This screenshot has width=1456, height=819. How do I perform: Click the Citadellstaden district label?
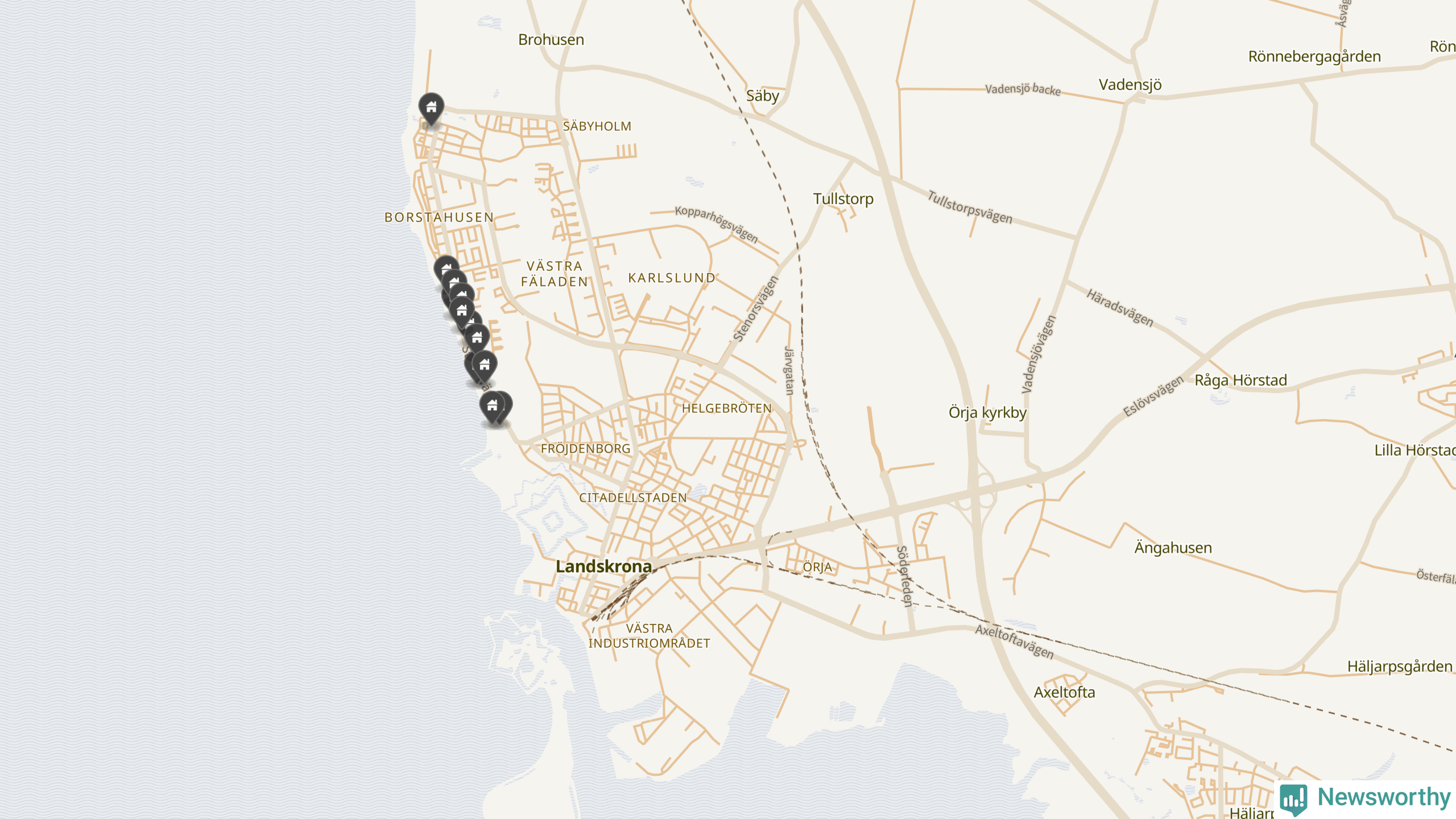click(x=632, y=498)
